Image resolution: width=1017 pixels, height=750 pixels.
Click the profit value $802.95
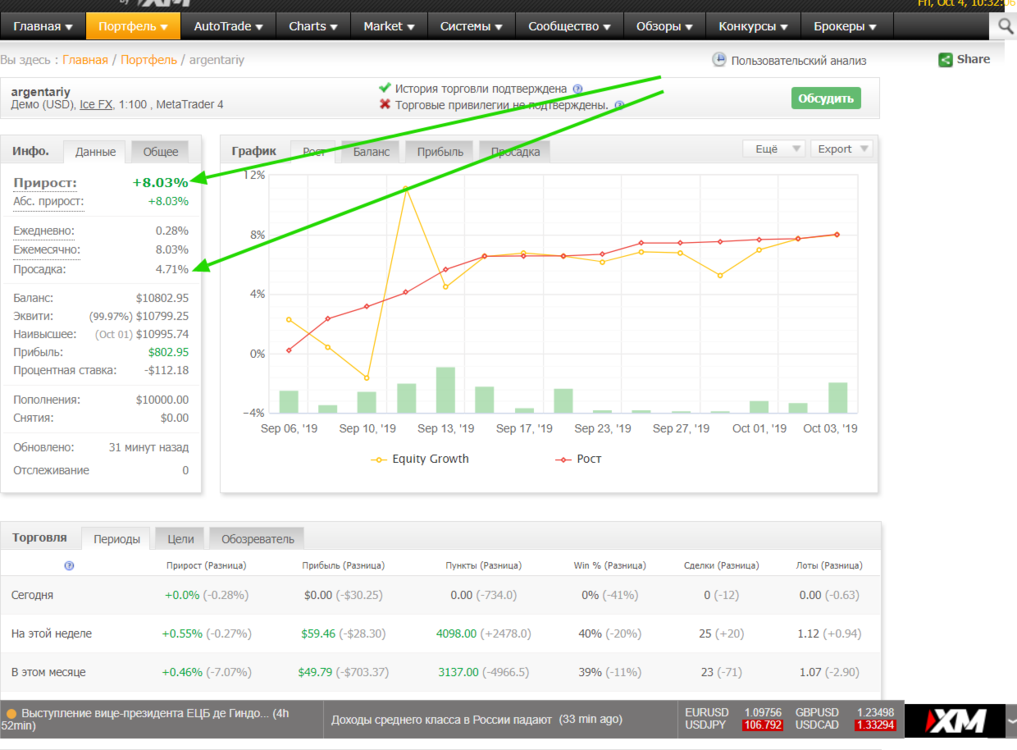tap(169, 352)
